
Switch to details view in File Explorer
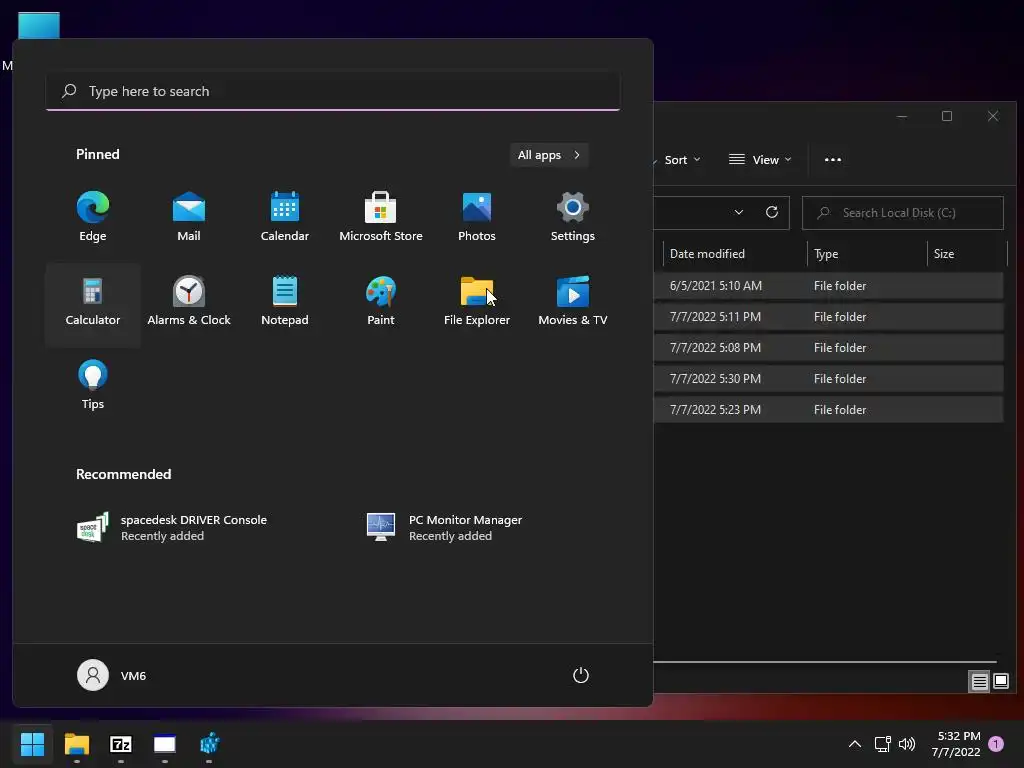[979, 682]
